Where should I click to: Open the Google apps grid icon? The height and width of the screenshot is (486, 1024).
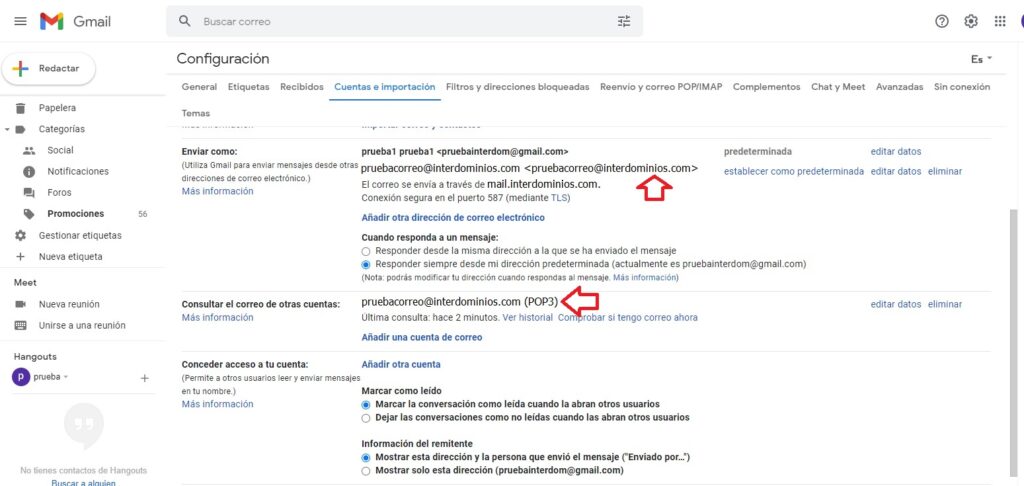1000,22
